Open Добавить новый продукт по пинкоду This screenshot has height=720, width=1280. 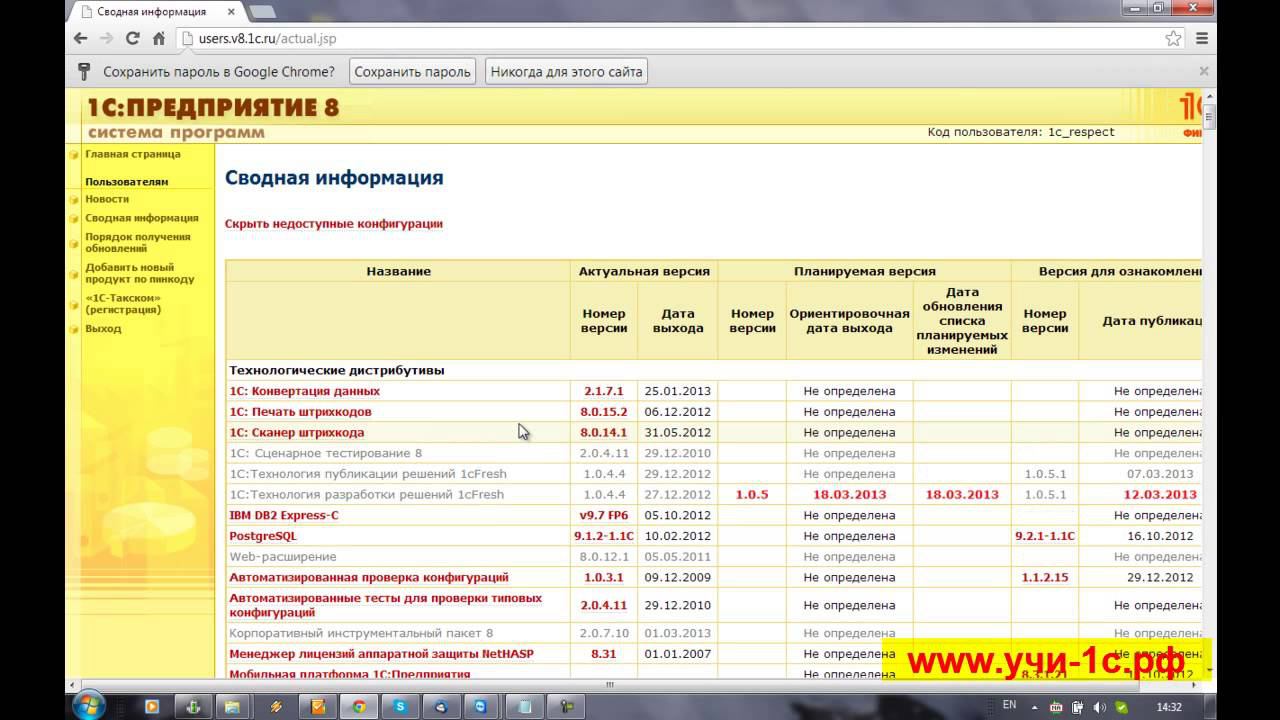[140, 273]
